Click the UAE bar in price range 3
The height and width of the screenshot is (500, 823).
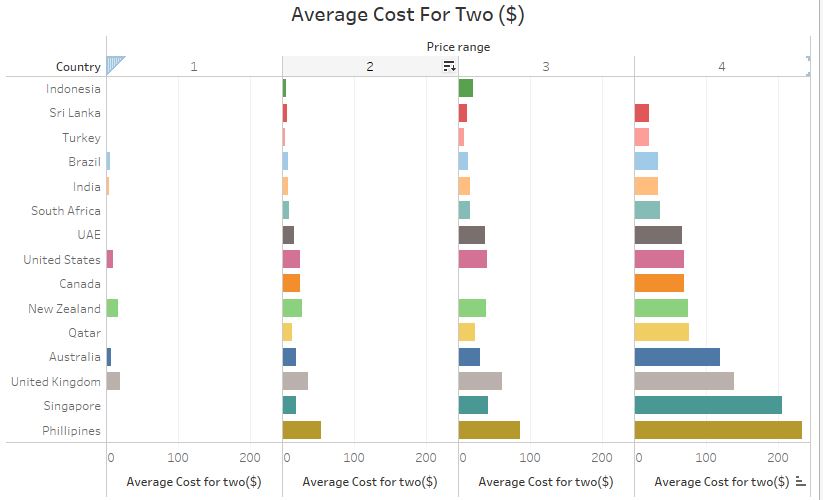point(472,235)
